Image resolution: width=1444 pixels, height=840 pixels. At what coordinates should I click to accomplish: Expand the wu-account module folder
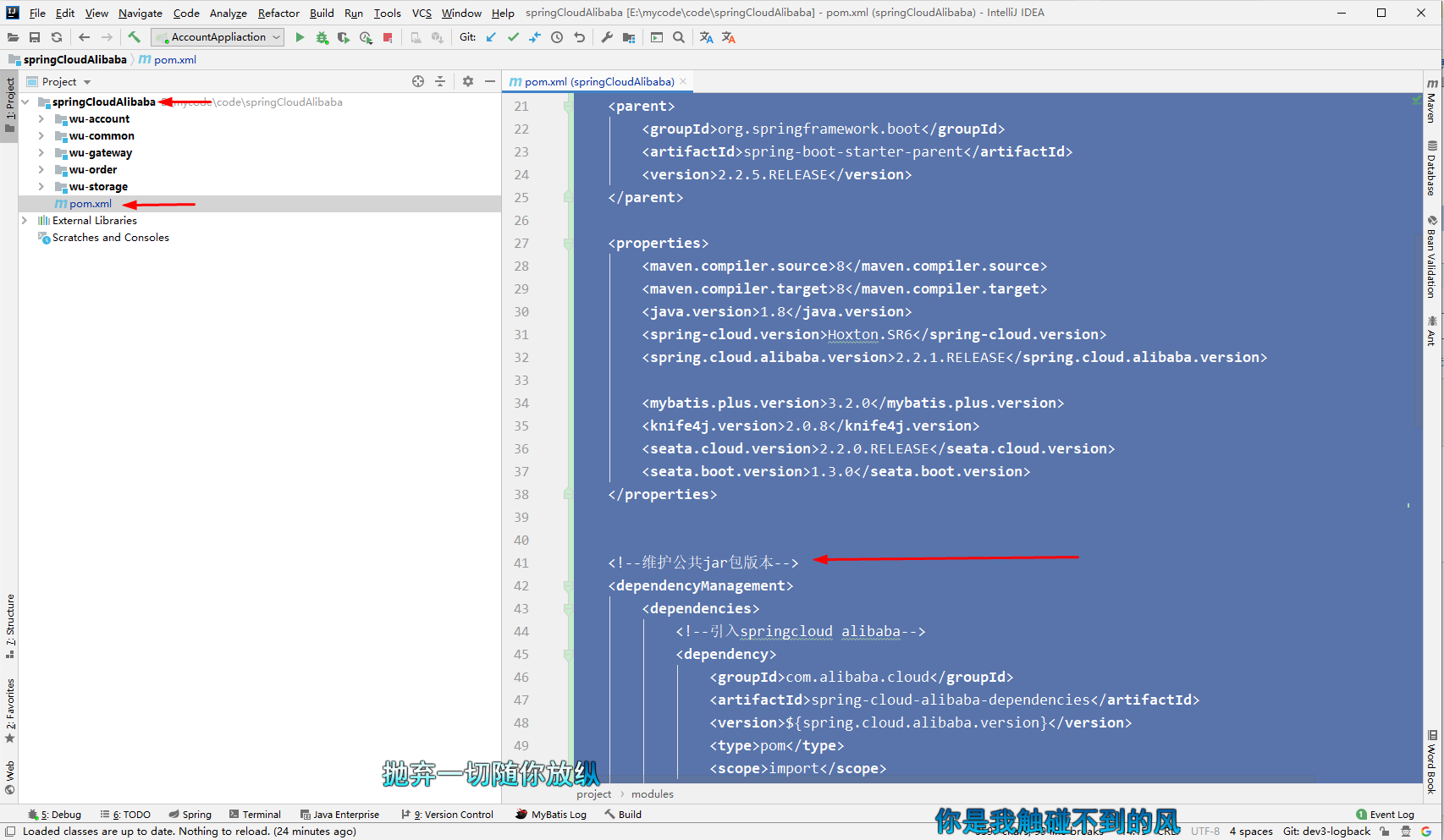click(x=41, y=119)
